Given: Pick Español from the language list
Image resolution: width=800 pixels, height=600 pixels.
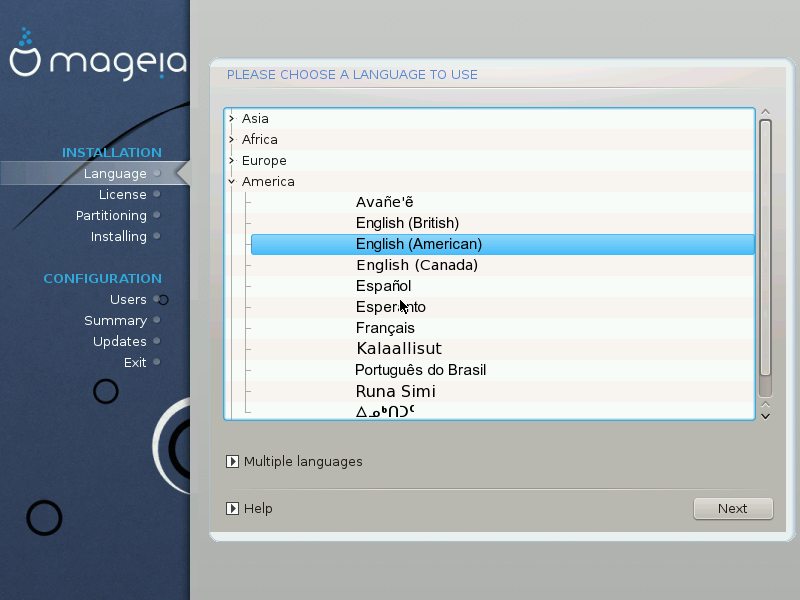Looking at the screenshot, I should click(383, 286).
